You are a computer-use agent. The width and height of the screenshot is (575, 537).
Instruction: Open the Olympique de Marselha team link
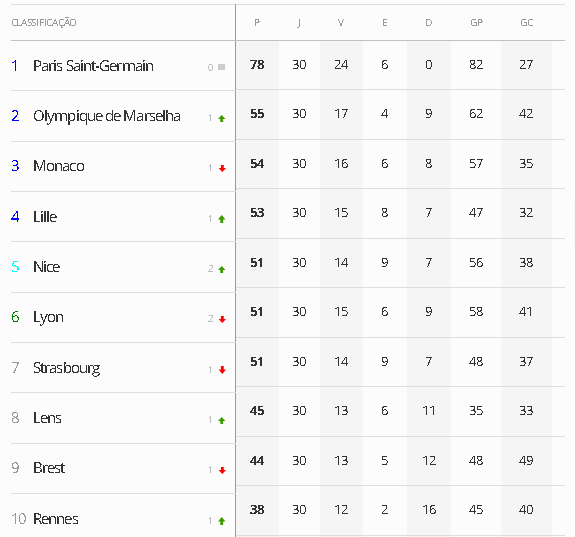[107, 117]
